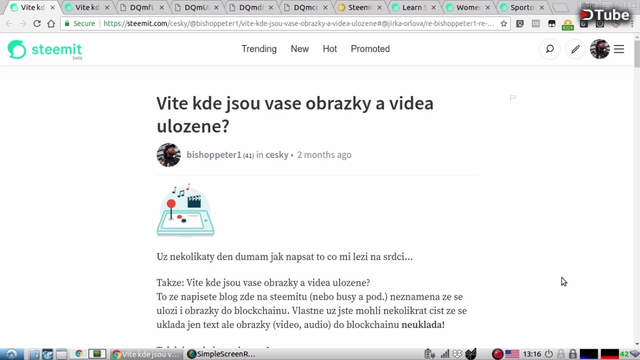Switch to the DQmUl browser tab
The width and height of the screenshot is (640, 360).
196,7
